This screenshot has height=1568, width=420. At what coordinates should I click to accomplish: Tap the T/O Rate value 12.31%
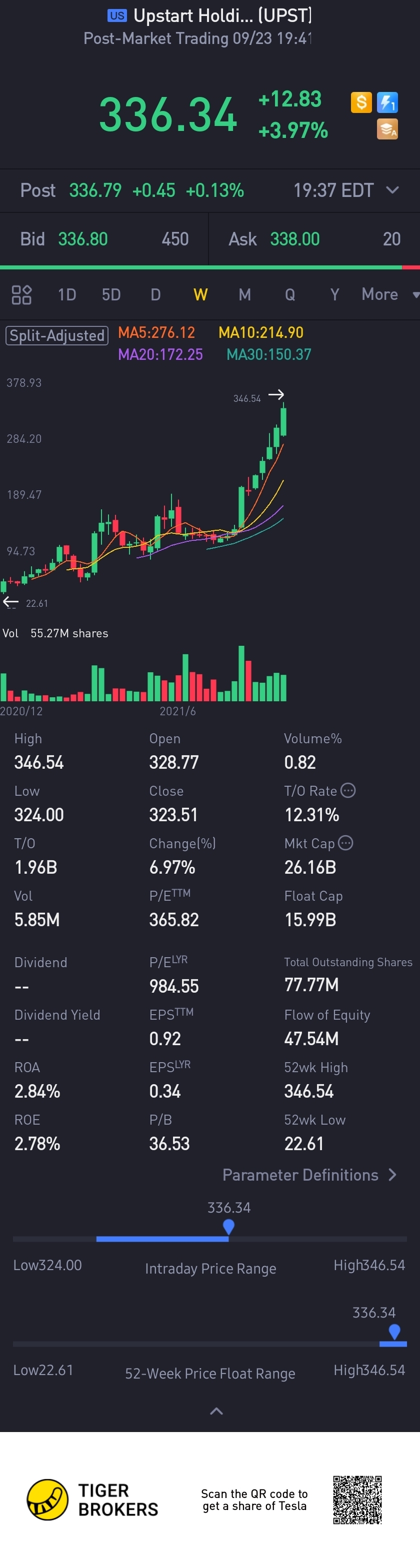click(311, 814)
